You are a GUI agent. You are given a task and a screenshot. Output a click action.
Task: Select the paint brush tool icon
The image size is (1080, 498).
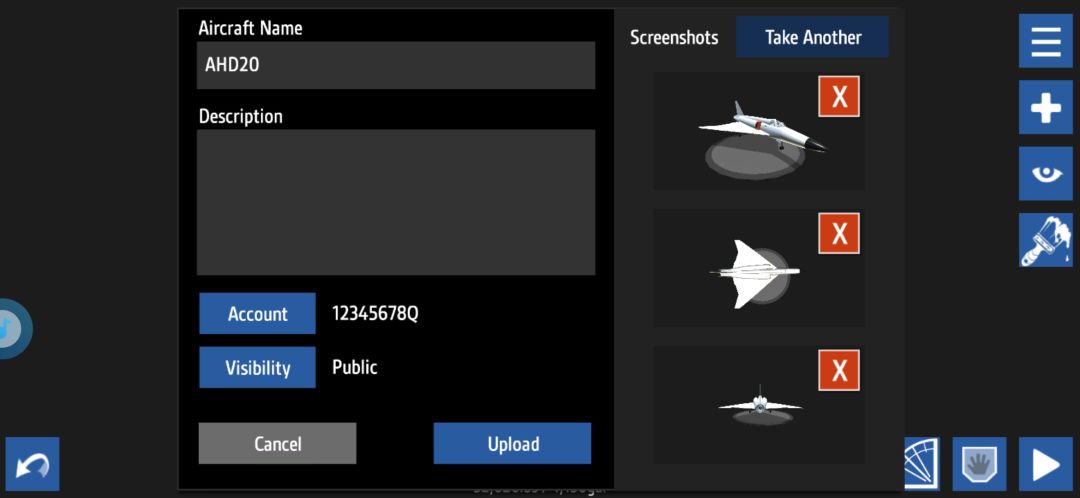(x=1046, y=240)
